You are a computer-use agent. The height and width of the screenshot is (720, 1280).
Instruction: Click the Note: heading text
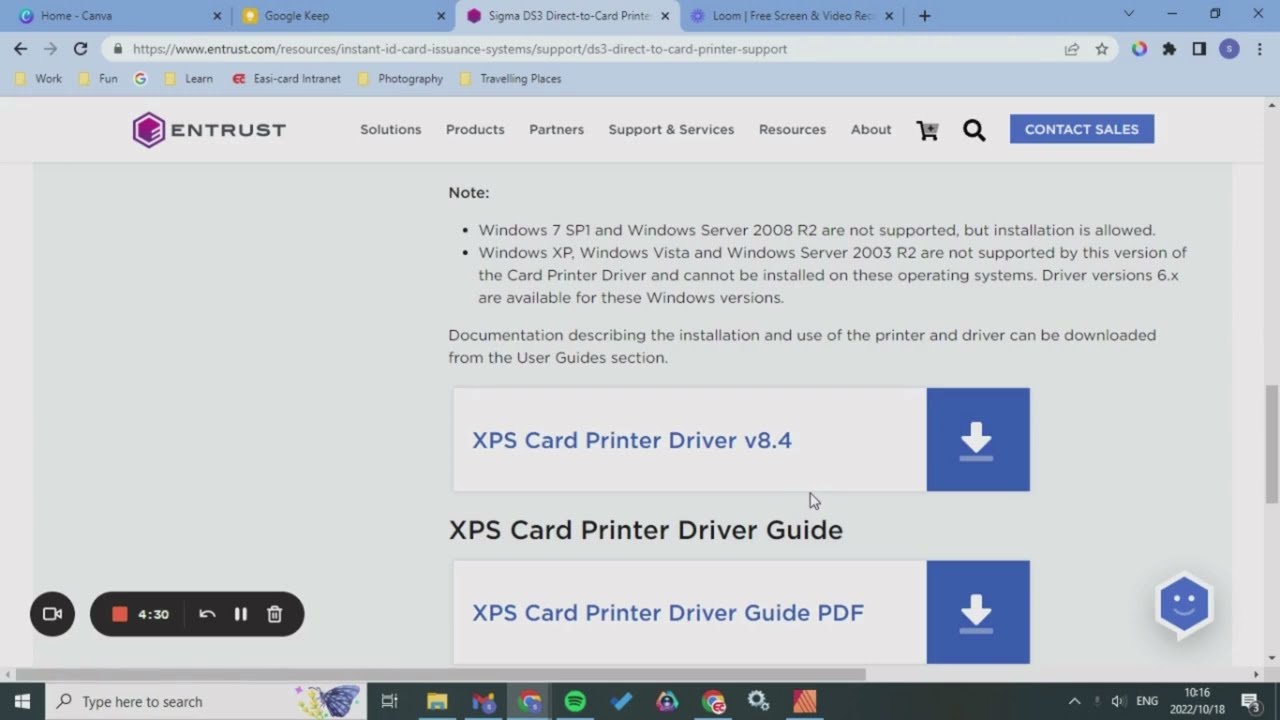pos(469,192)
